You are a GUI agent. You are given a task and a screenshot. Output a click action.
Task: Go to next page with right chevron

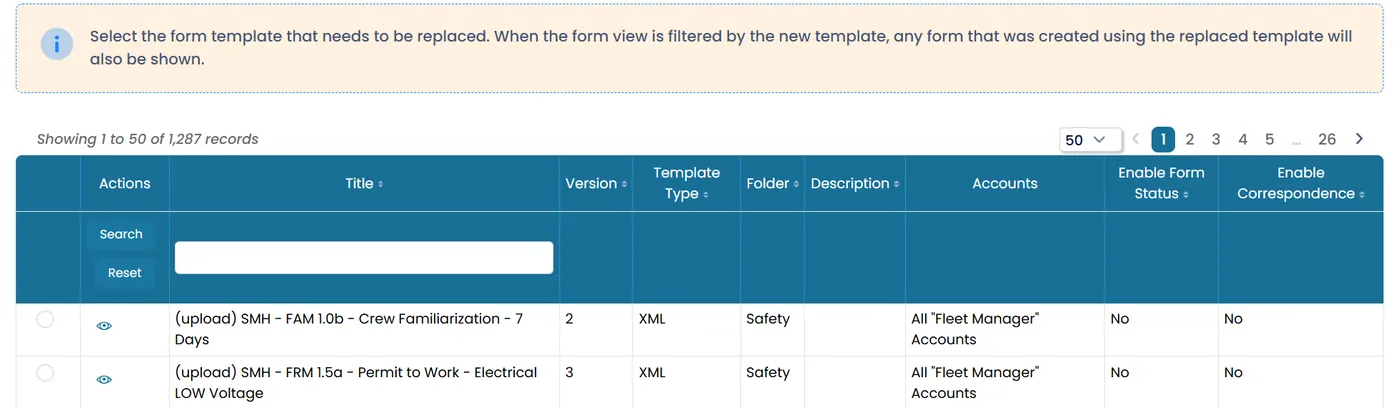pos(1359,139)
